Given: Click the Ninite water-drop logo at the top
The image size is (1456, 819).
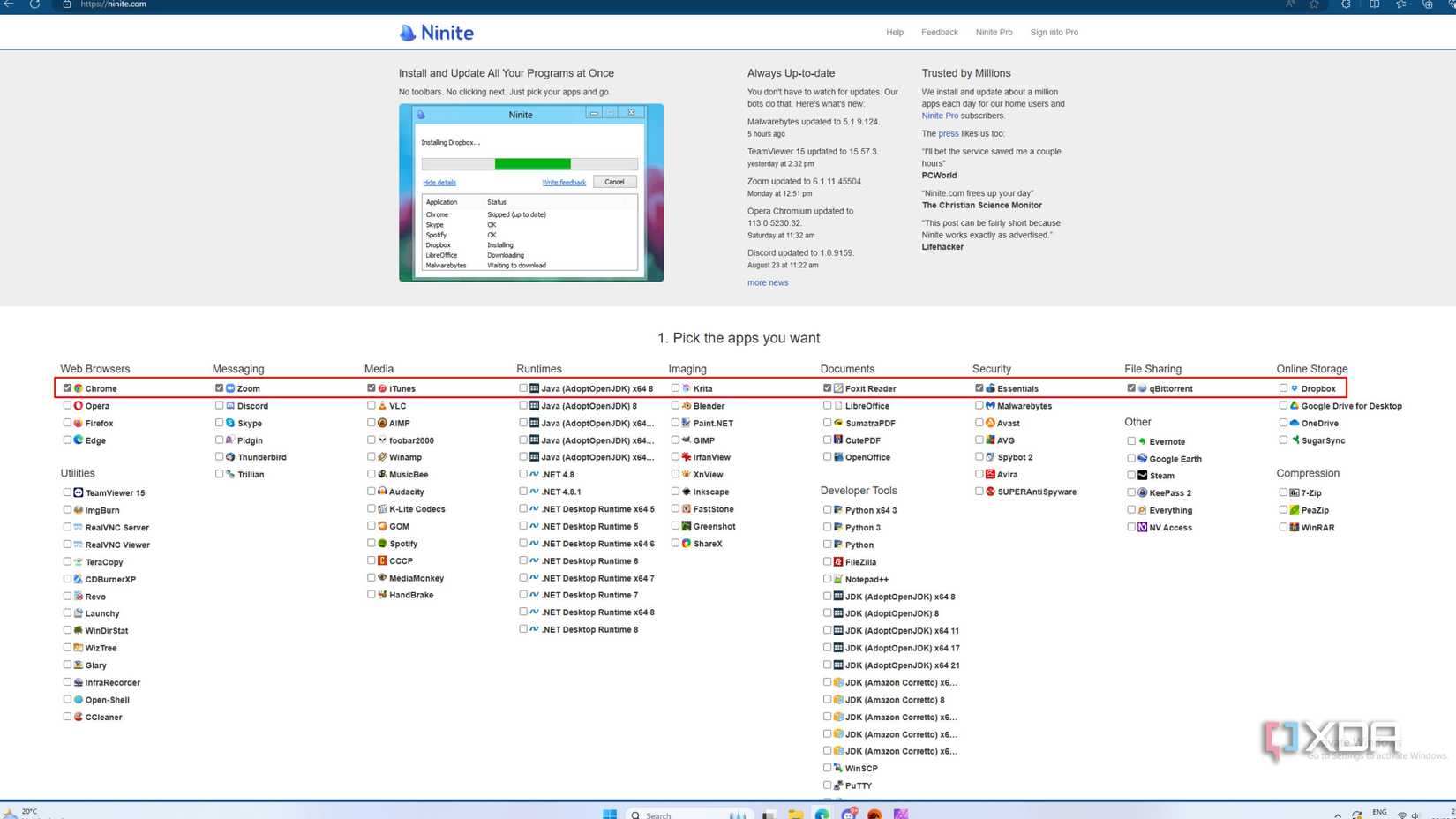Looking at the screenshot, I should coord(407,32).
